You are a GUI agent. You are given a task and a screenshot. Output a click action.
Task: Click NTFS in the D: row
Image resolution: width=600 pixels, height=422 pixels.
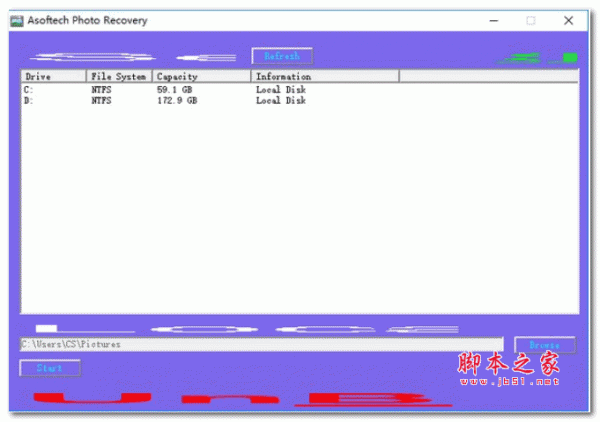coord(101,101)
